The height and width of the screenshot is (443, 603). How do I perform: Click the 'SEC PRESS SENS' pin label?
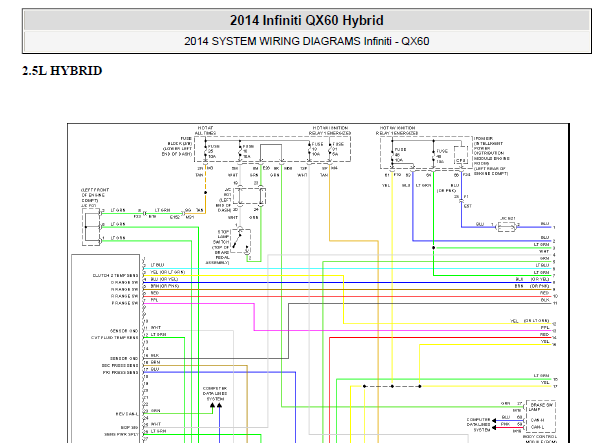pyautogui.click(x=120, y=365)
